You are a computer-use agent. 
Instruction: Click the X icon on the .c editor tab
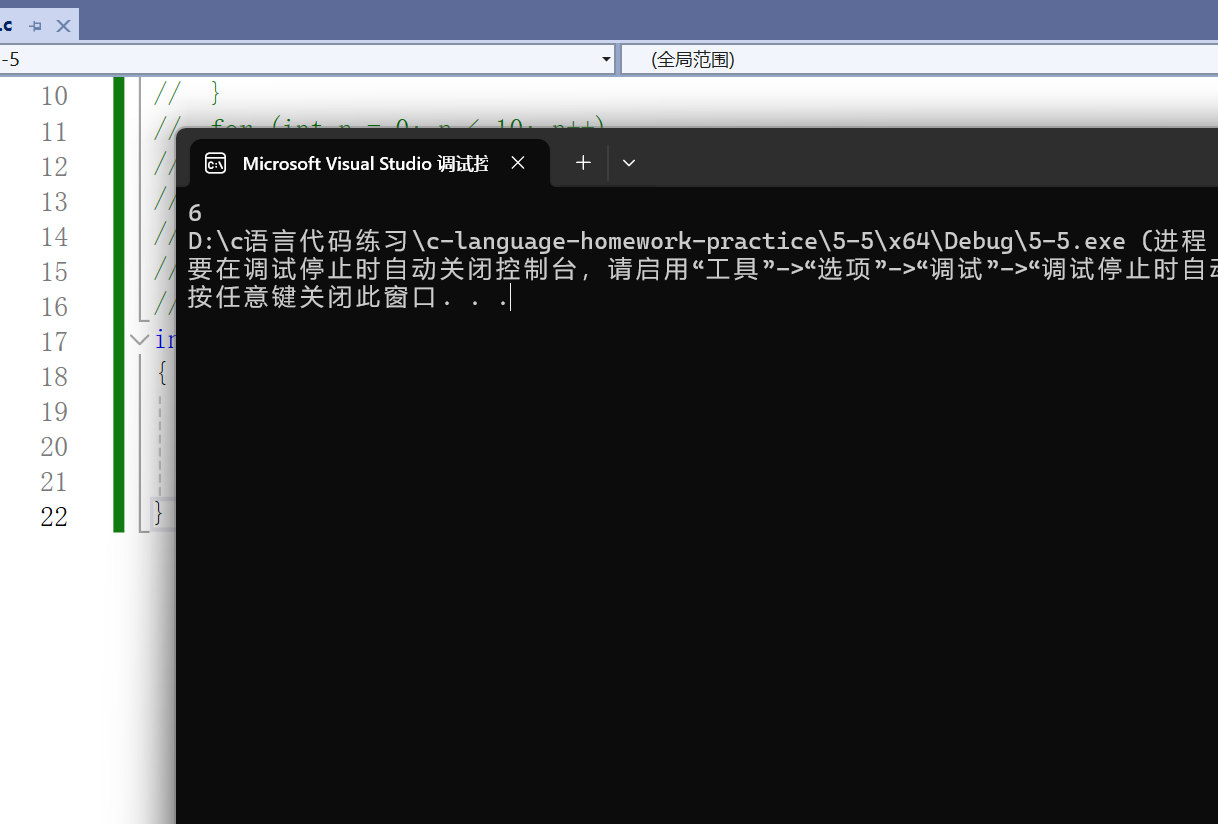click(x=64, y=25)
